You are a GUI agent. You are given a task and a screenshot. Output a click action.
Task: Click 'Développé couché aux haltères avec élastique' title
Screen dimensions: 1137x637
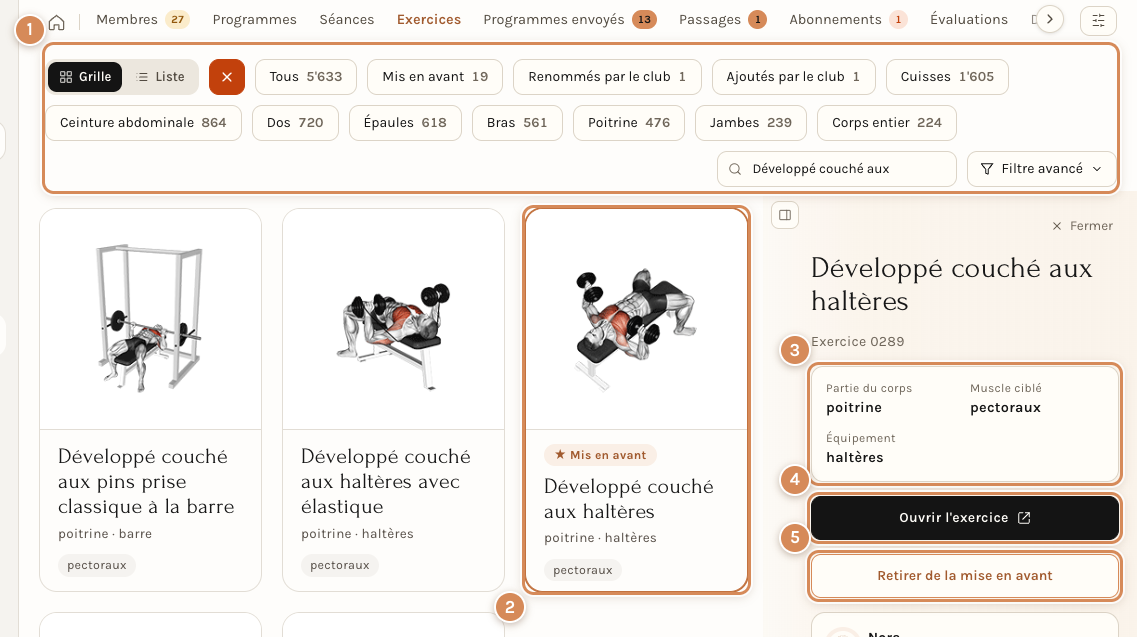tap(386, 482)
